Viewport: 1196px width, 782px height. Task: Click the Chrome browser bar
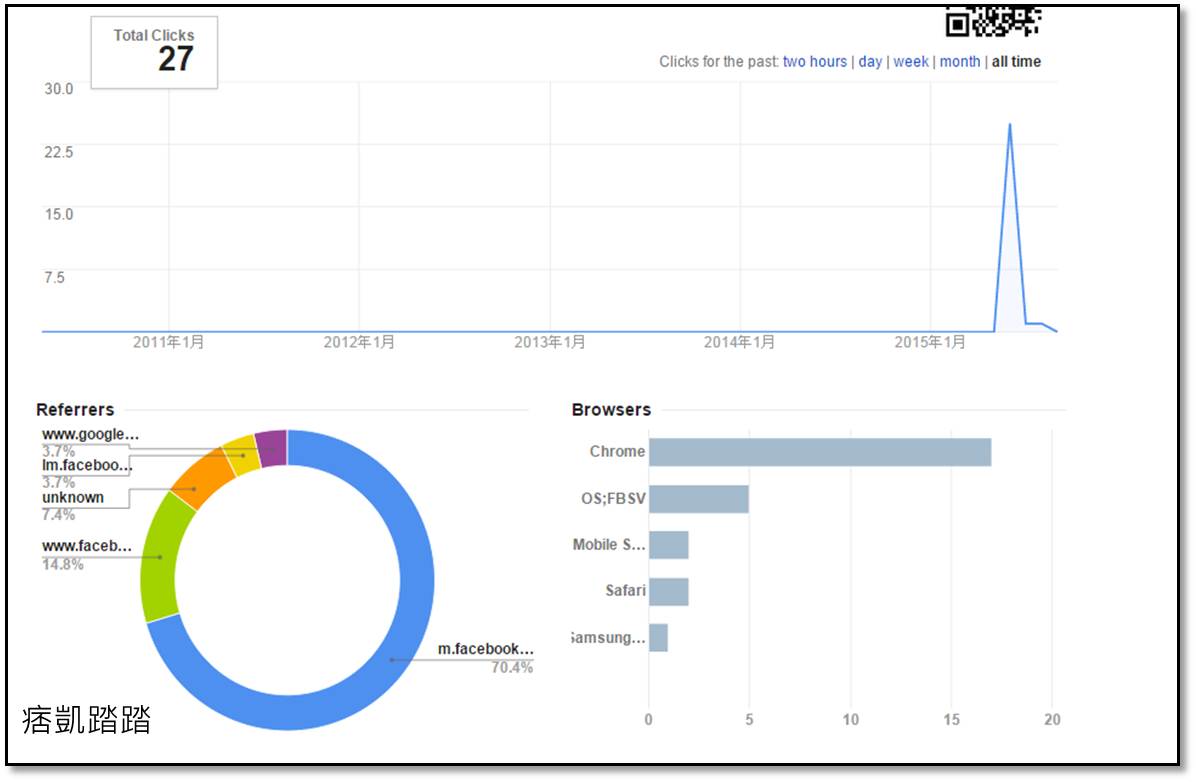click(x=820, y=452)
